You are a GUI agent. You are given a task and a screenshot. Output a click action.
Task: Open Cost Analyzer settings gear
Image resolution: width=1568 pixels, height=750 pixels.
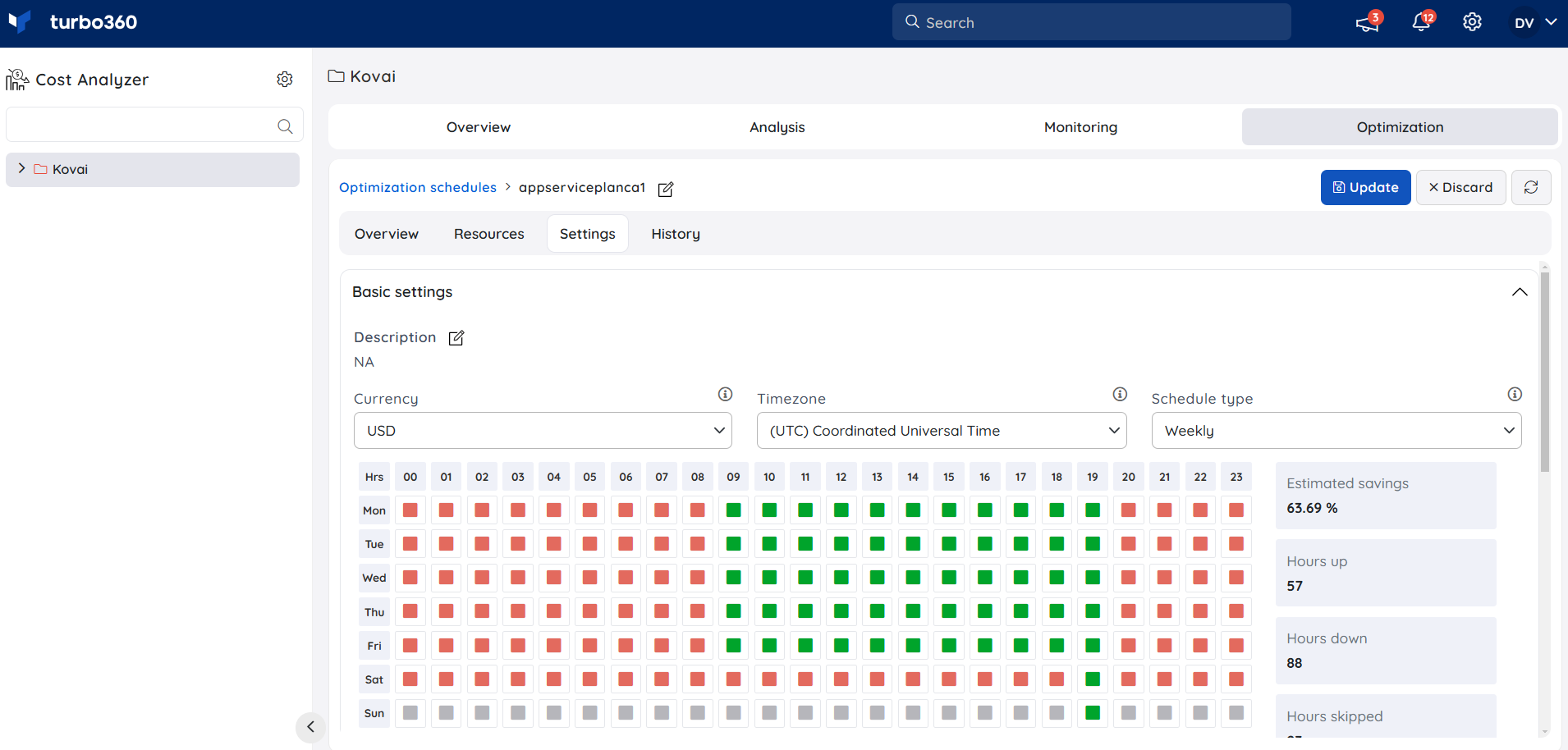click(x=285, y=80)
